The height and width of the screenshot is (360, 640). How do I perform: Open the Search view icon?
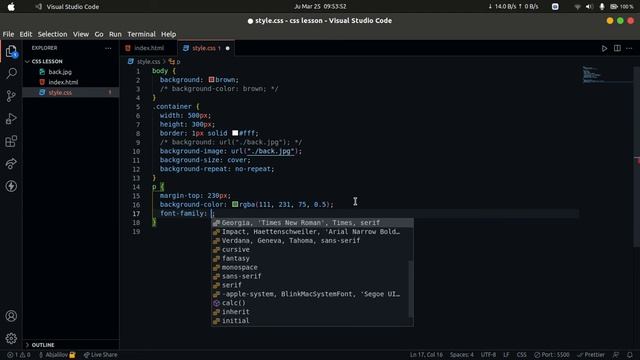11,73
